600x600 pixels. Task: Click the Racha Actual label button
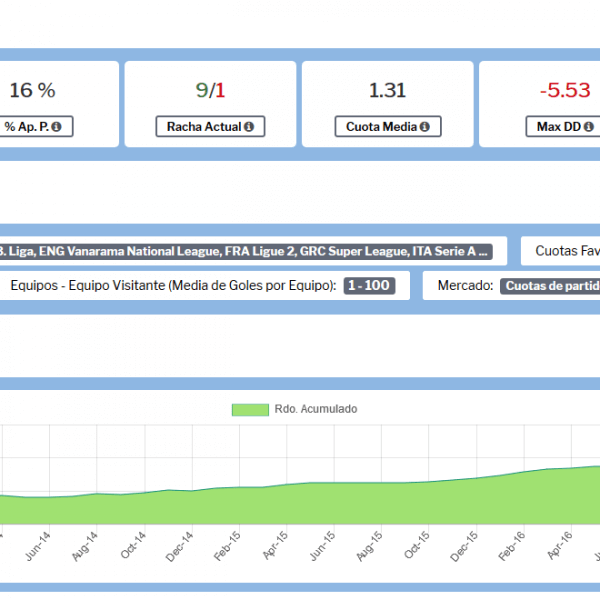click(210, 126)
